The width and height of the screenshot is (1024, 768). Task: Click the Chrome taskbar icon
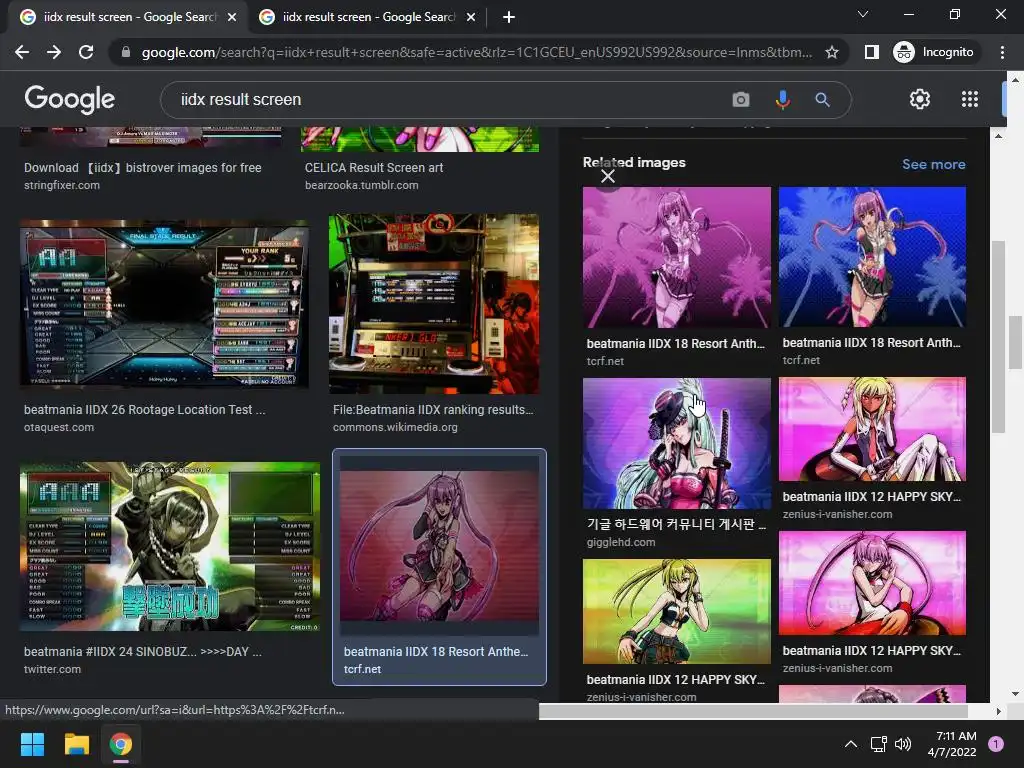[121, 744]
